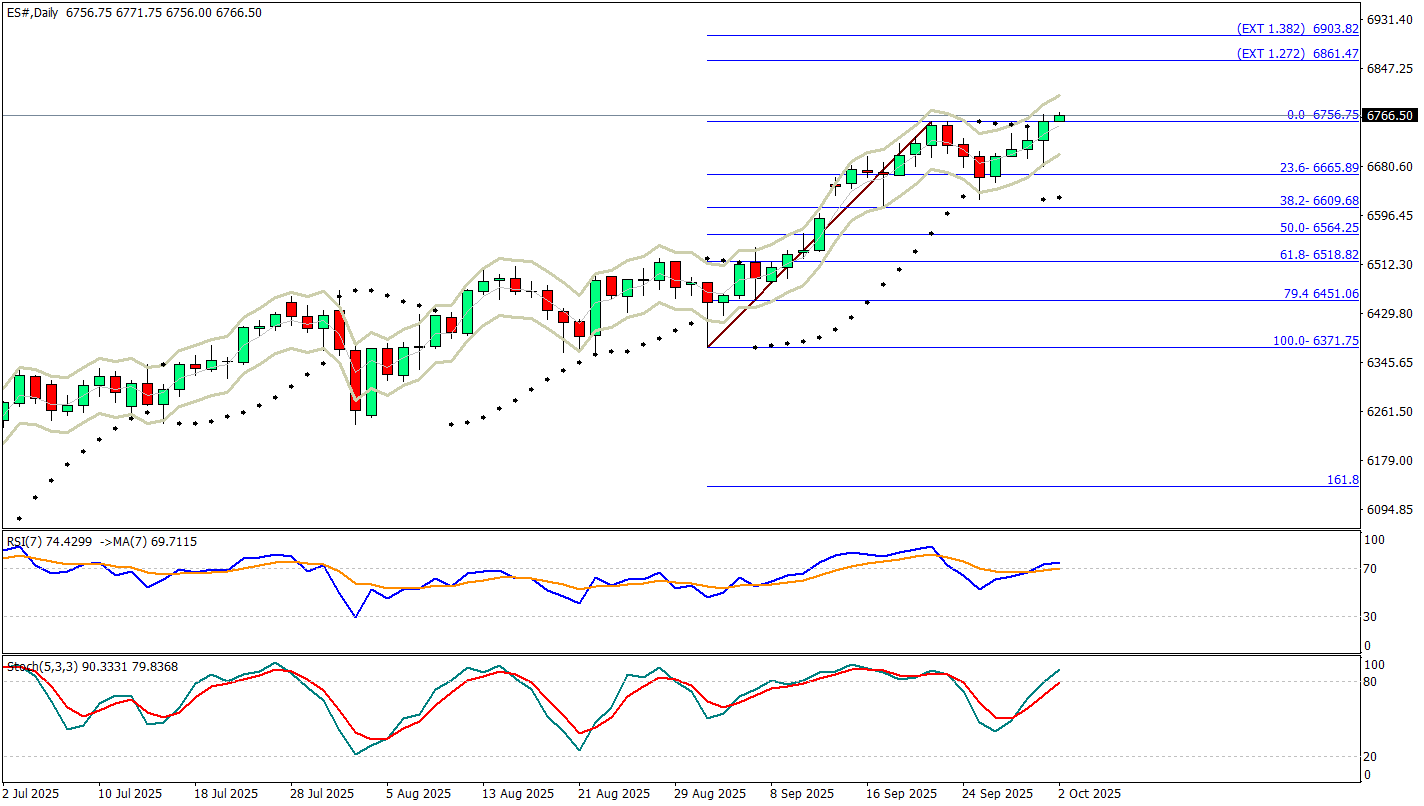Viewport: 1424px width, 806px height.
Task: Click the ES#,Daily chart title text
Action: pyautogui.click(x=32, y=13)
